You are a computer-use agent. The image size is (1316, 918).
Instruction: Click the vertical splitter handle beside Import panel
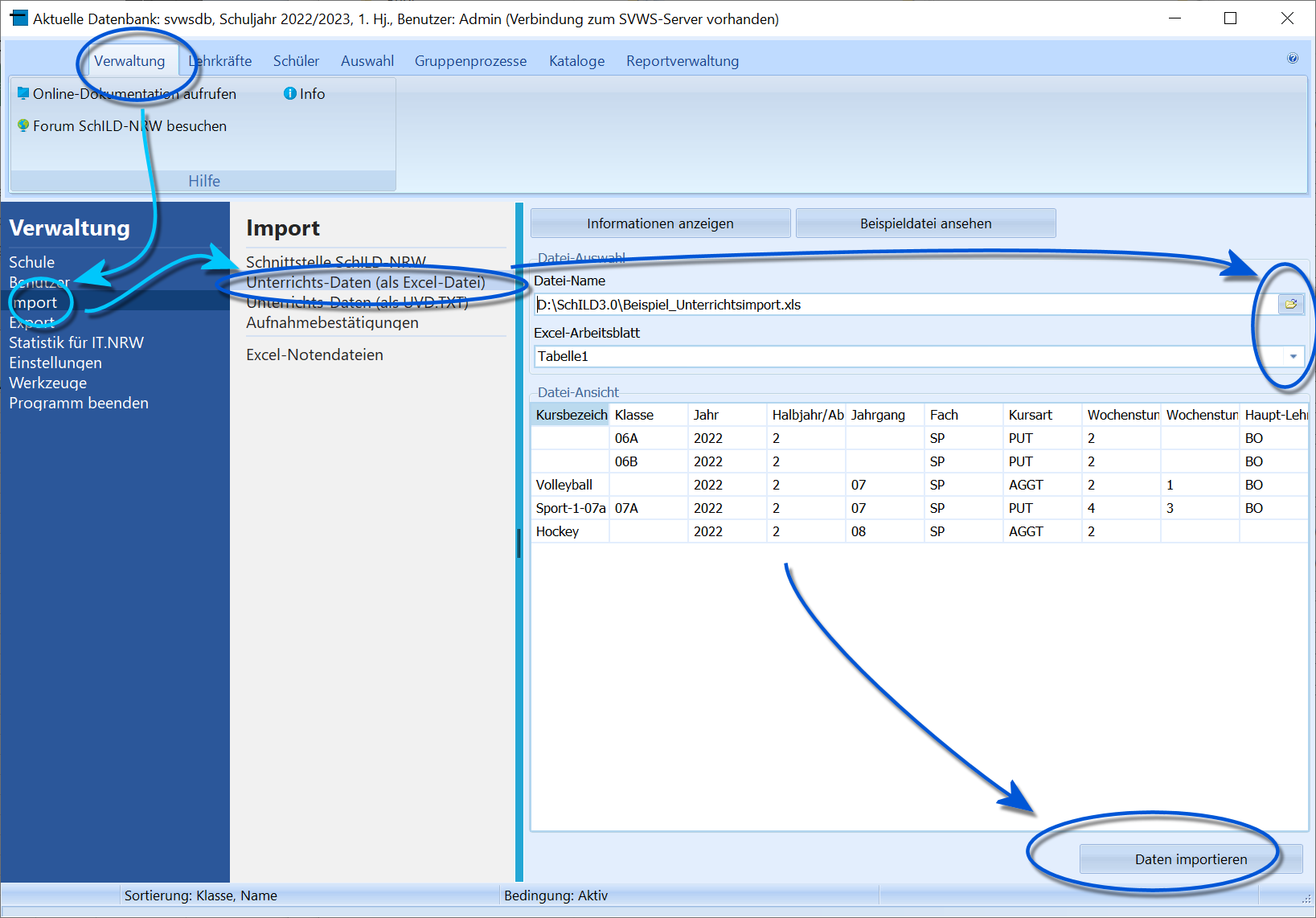point(519,543)
